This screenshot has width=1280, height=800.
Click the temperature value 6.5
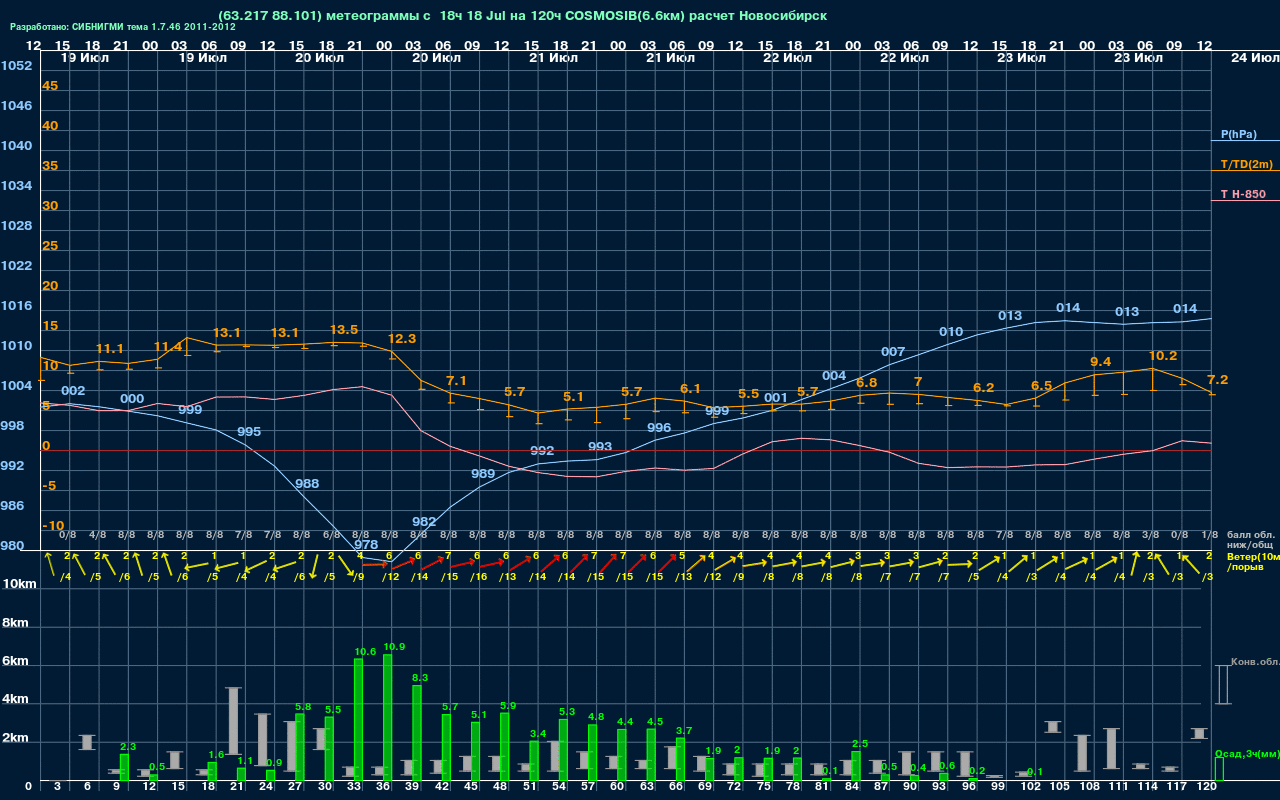(x=1042, y=386)
